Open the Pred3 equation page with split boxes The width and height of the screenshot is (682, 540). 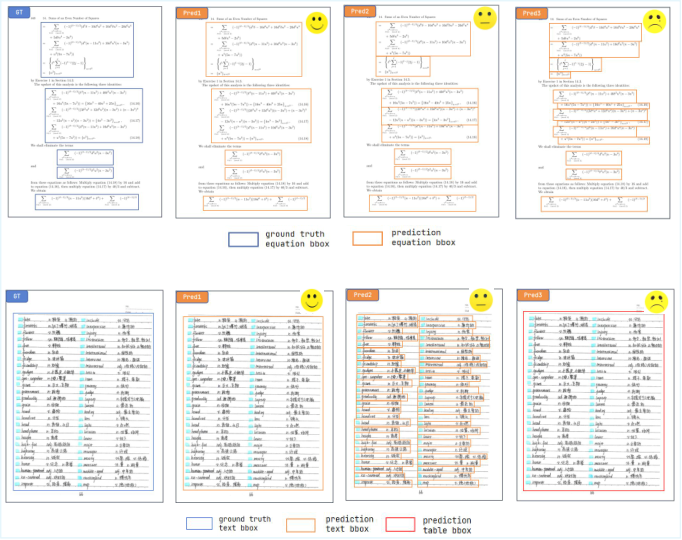(592, 113)
